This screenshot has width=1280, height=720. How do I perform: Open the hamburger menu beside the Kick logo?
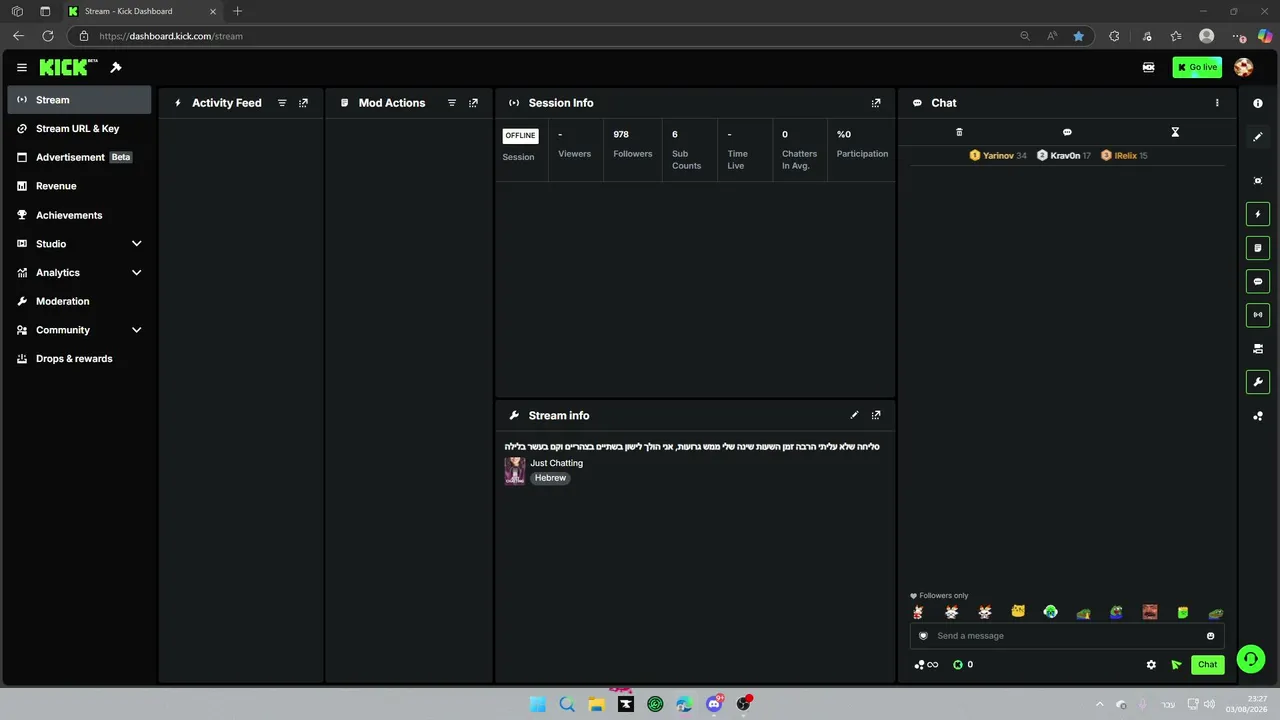coord(22,68)
